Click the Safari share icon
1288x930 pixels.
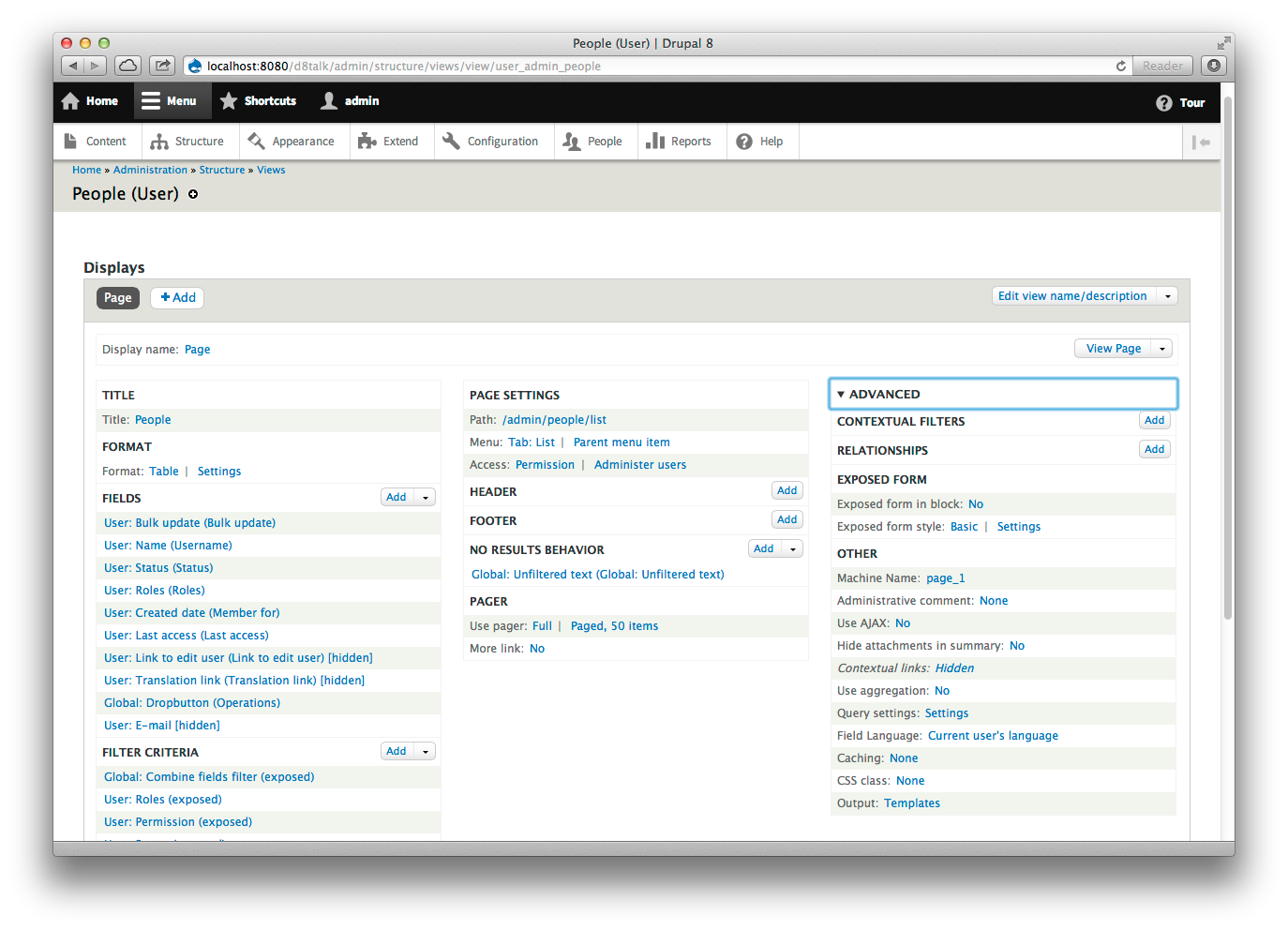(162, 66)
